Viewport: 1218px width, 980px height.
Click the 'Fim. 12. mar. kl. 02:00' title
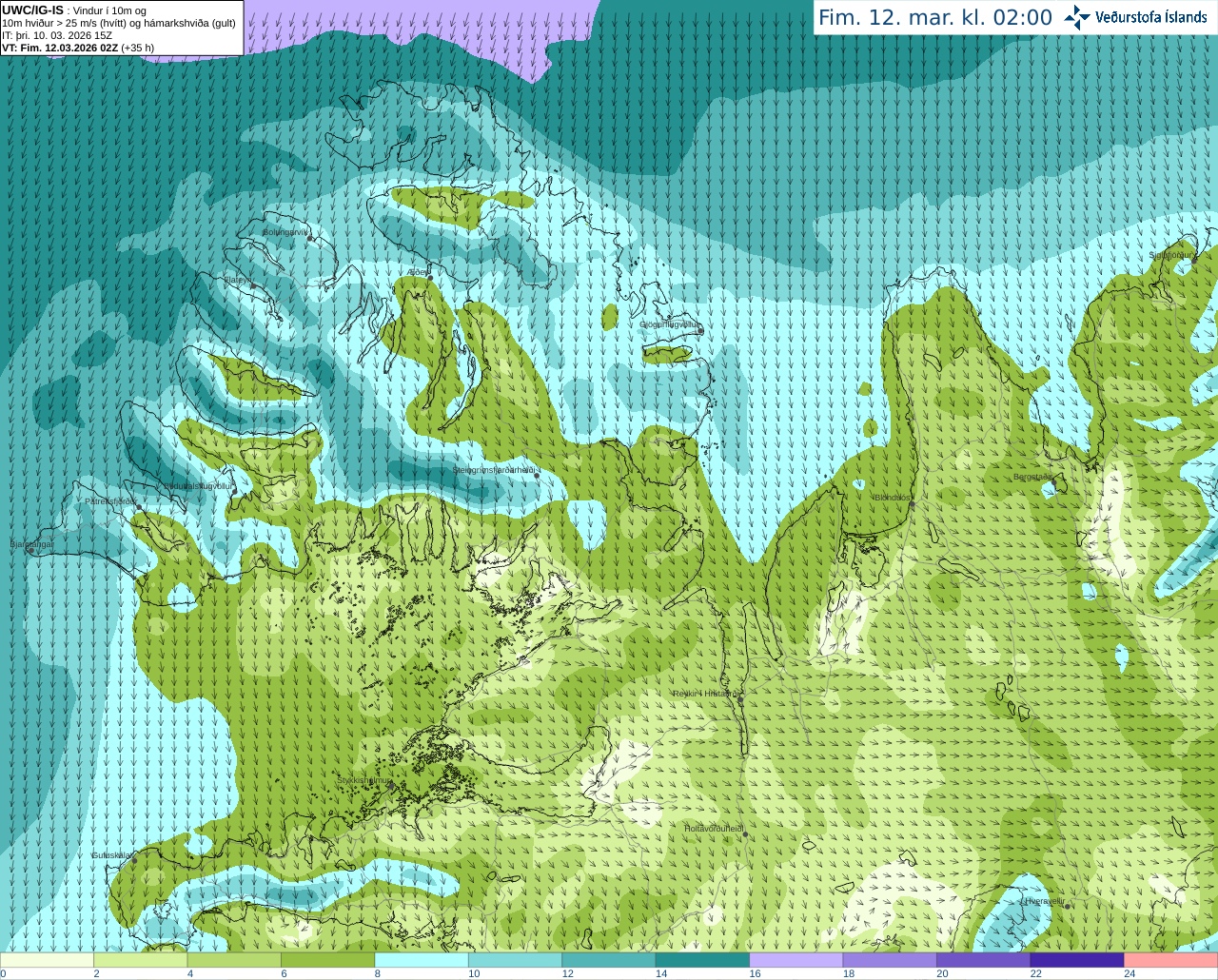[935, 17]
